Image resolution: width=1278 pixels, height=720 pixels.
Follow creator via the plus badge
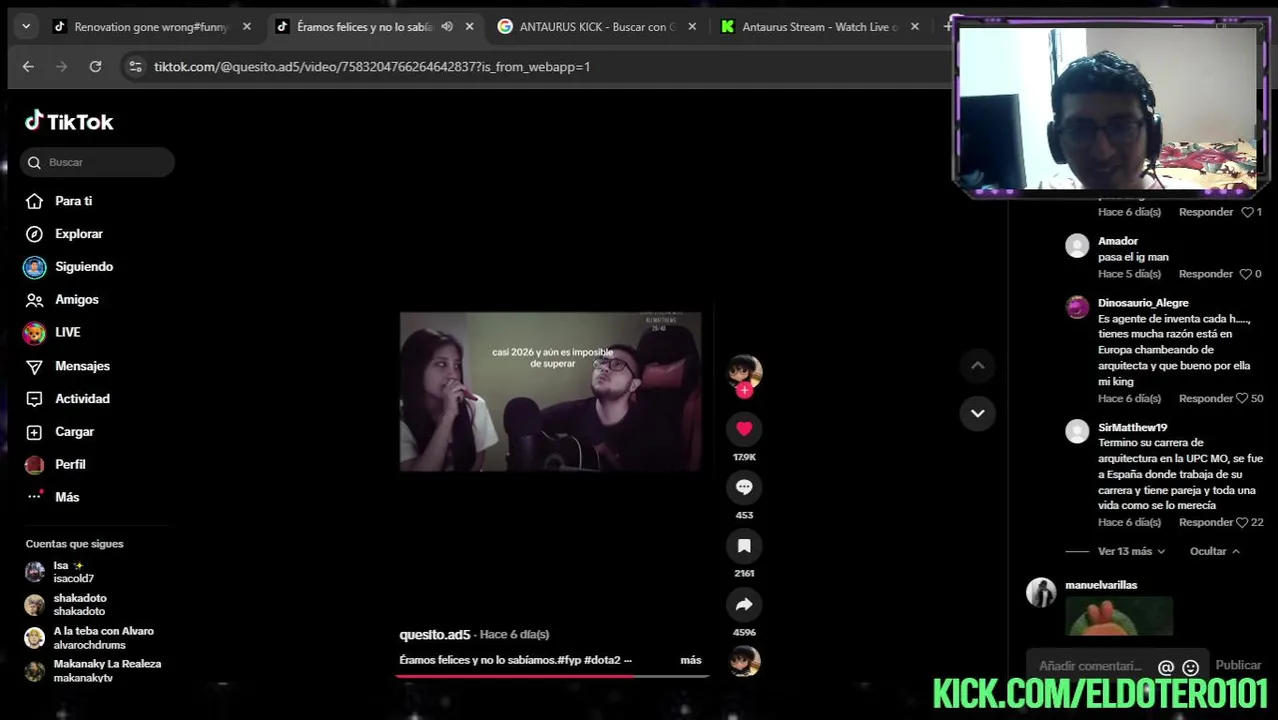pyautogui.click(x=744, y=391)
